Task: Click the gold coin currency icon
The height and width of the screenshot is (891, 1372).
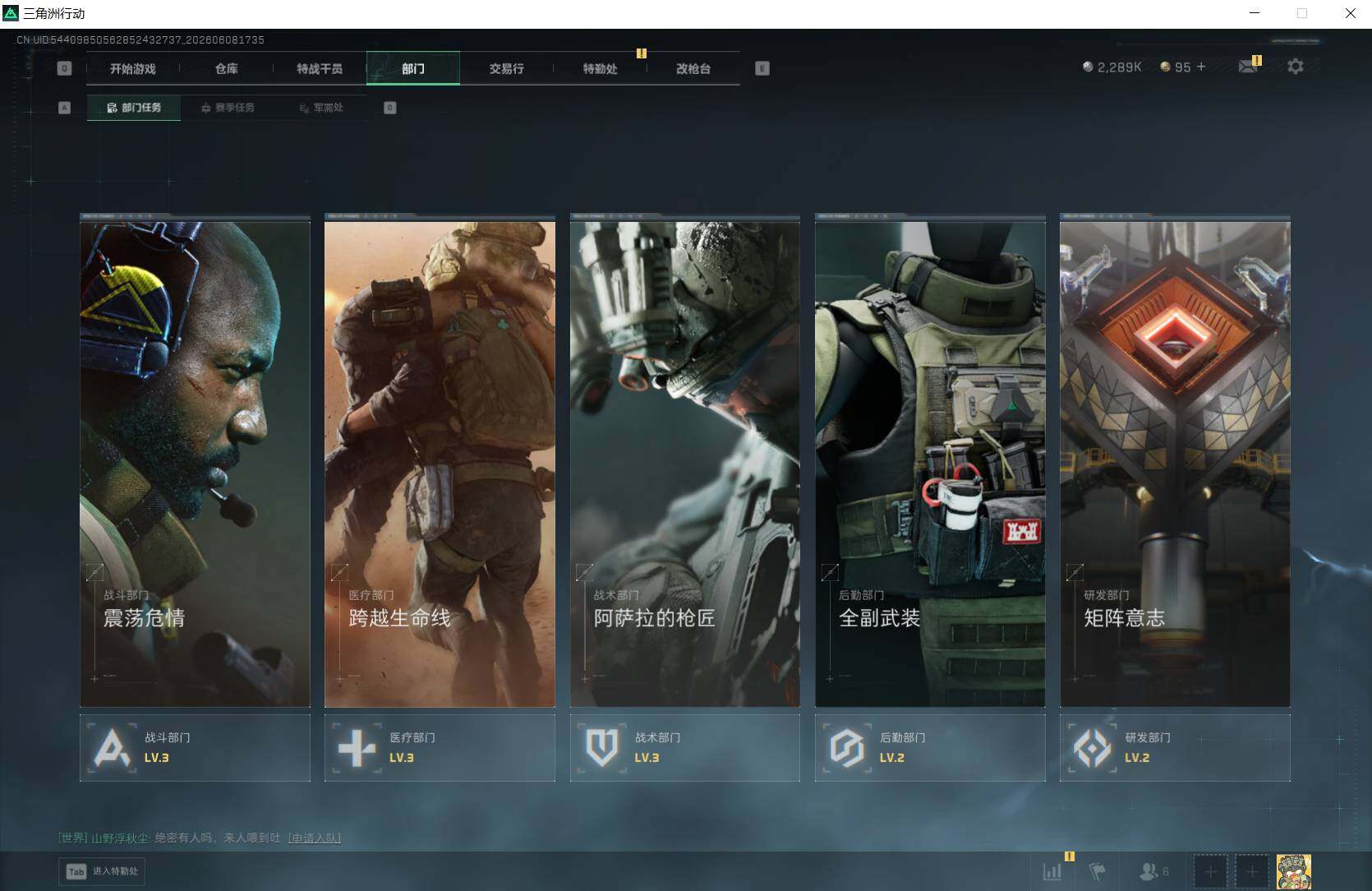Action: pyautogui.click(x=1165, y=67)
